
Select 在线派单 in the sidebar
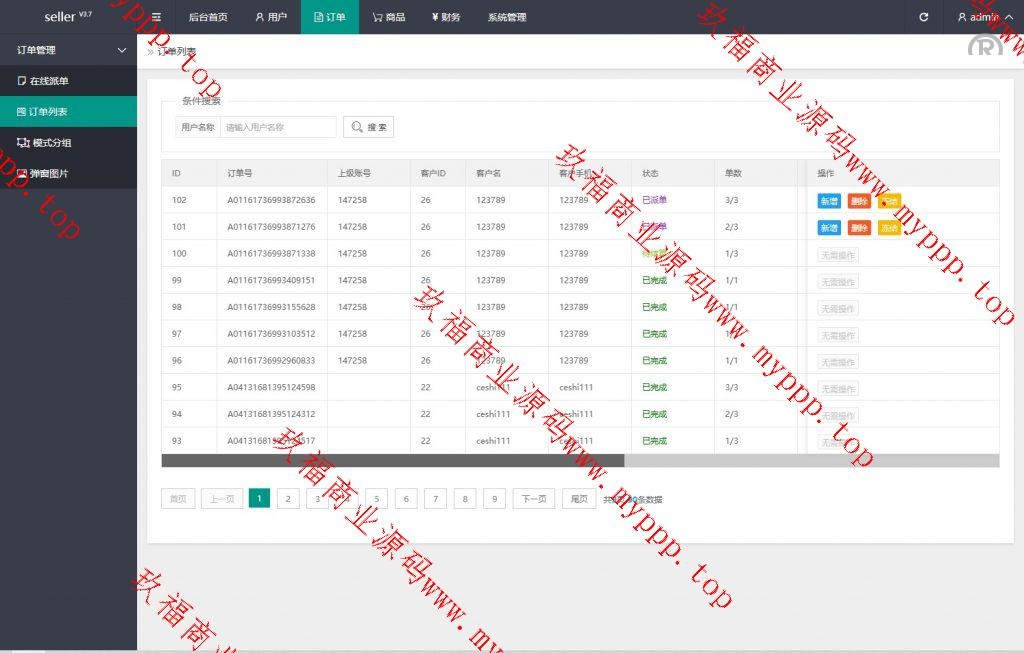click(48, 81)
